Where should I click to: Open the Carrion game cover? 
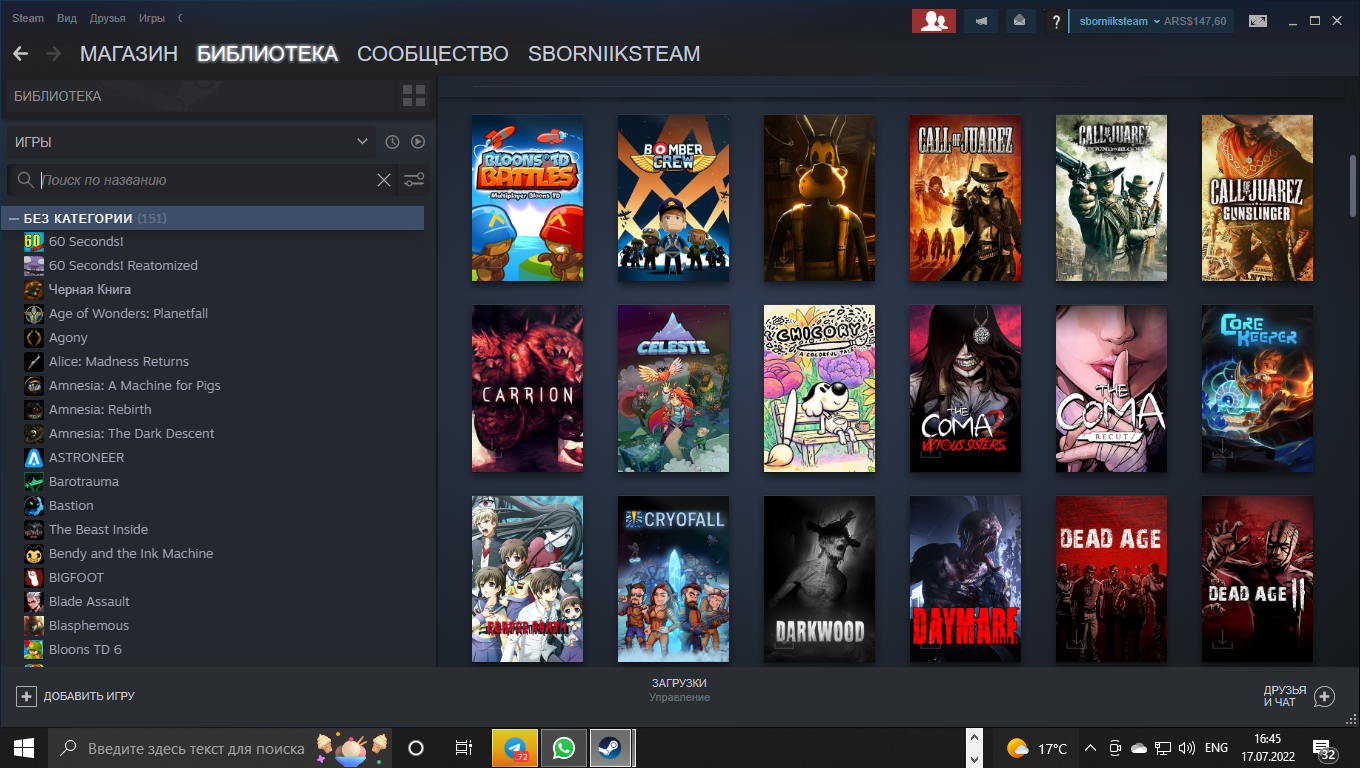tap(527, 389)
